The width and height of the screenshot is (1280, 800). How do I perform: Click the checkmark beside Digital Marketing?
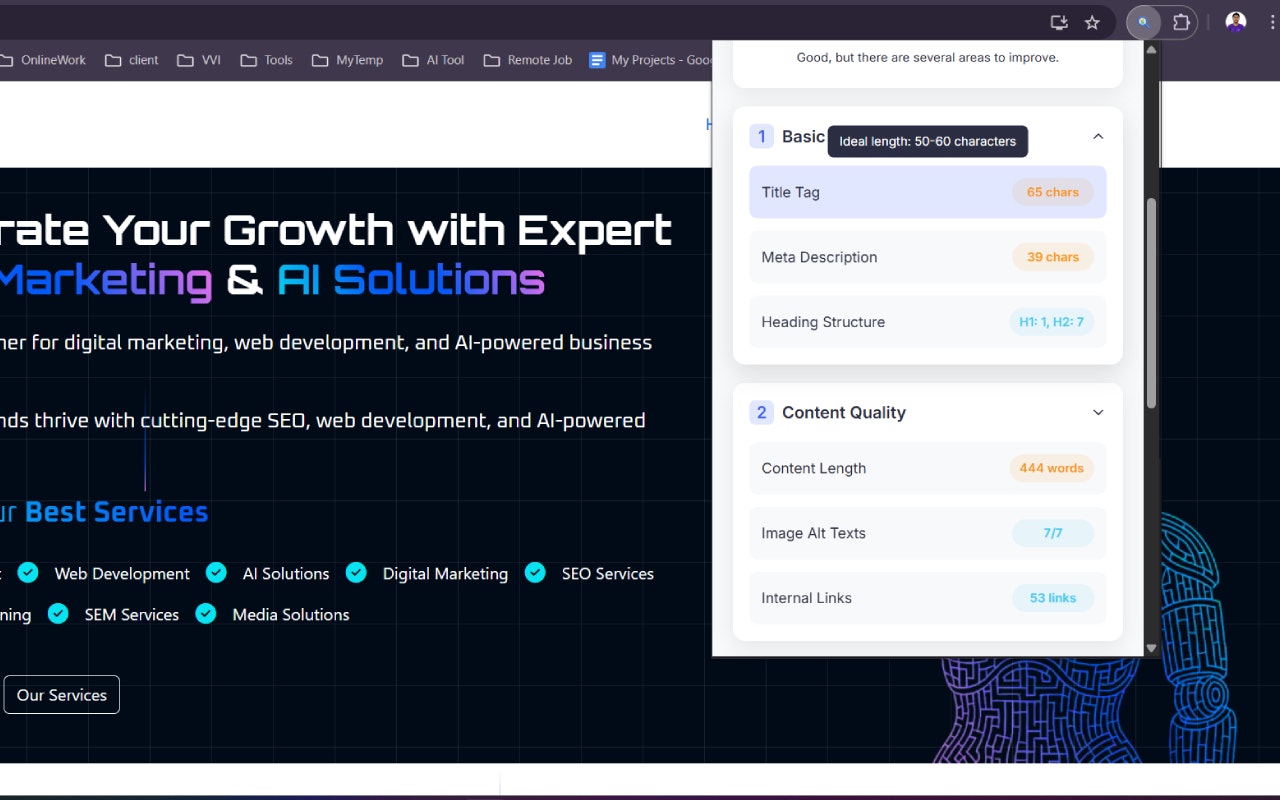click(x=356, y=572)
